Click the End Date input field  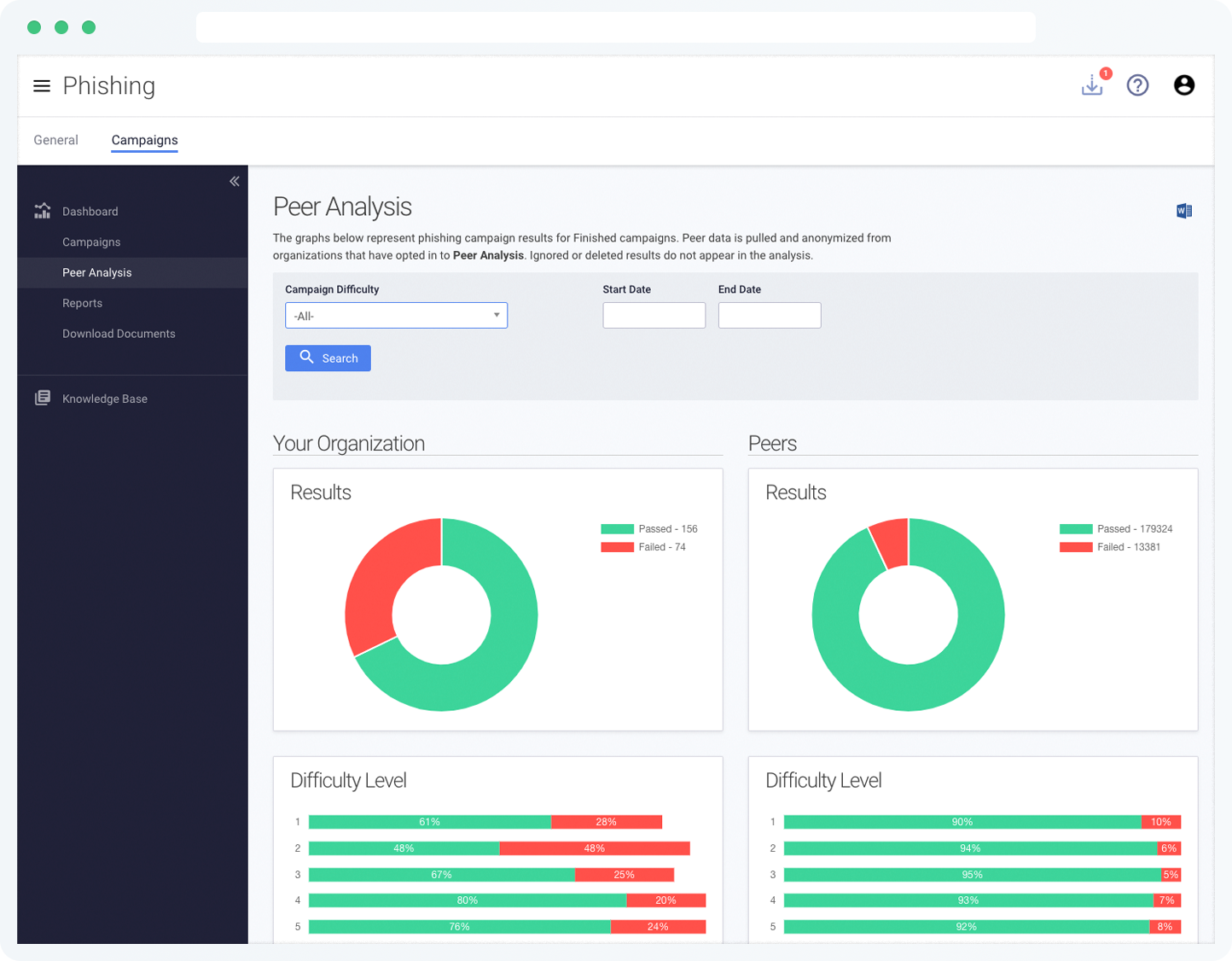[769, 315]
